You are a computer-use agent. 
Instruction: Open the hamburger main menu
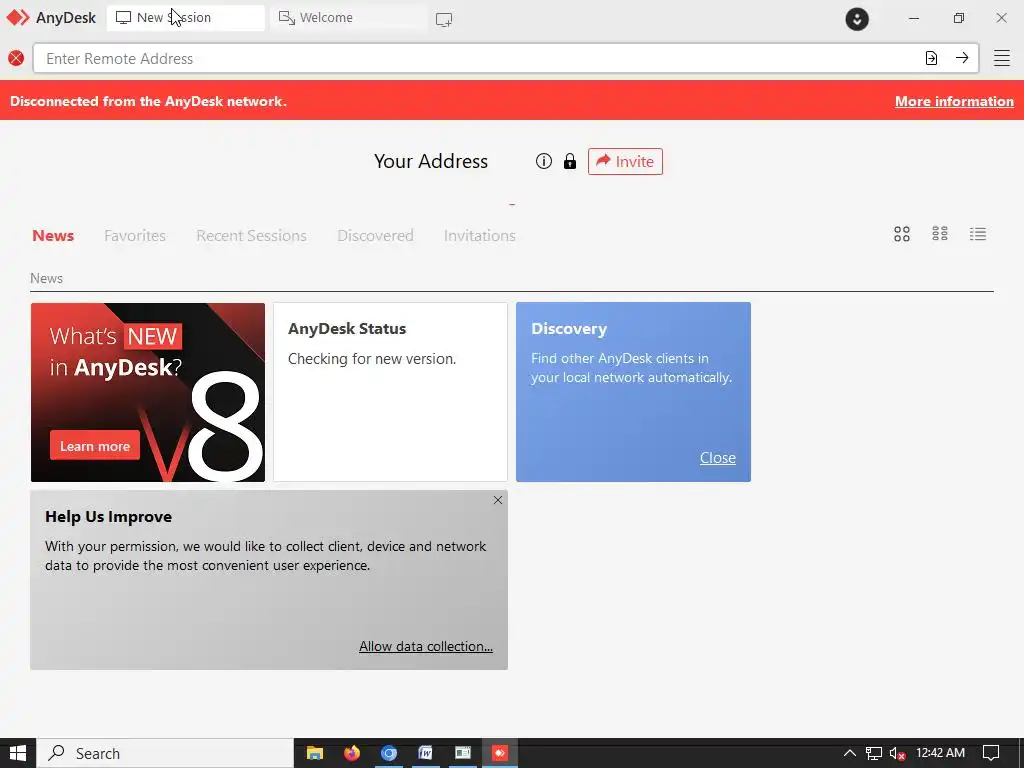tap(1002, 58)
